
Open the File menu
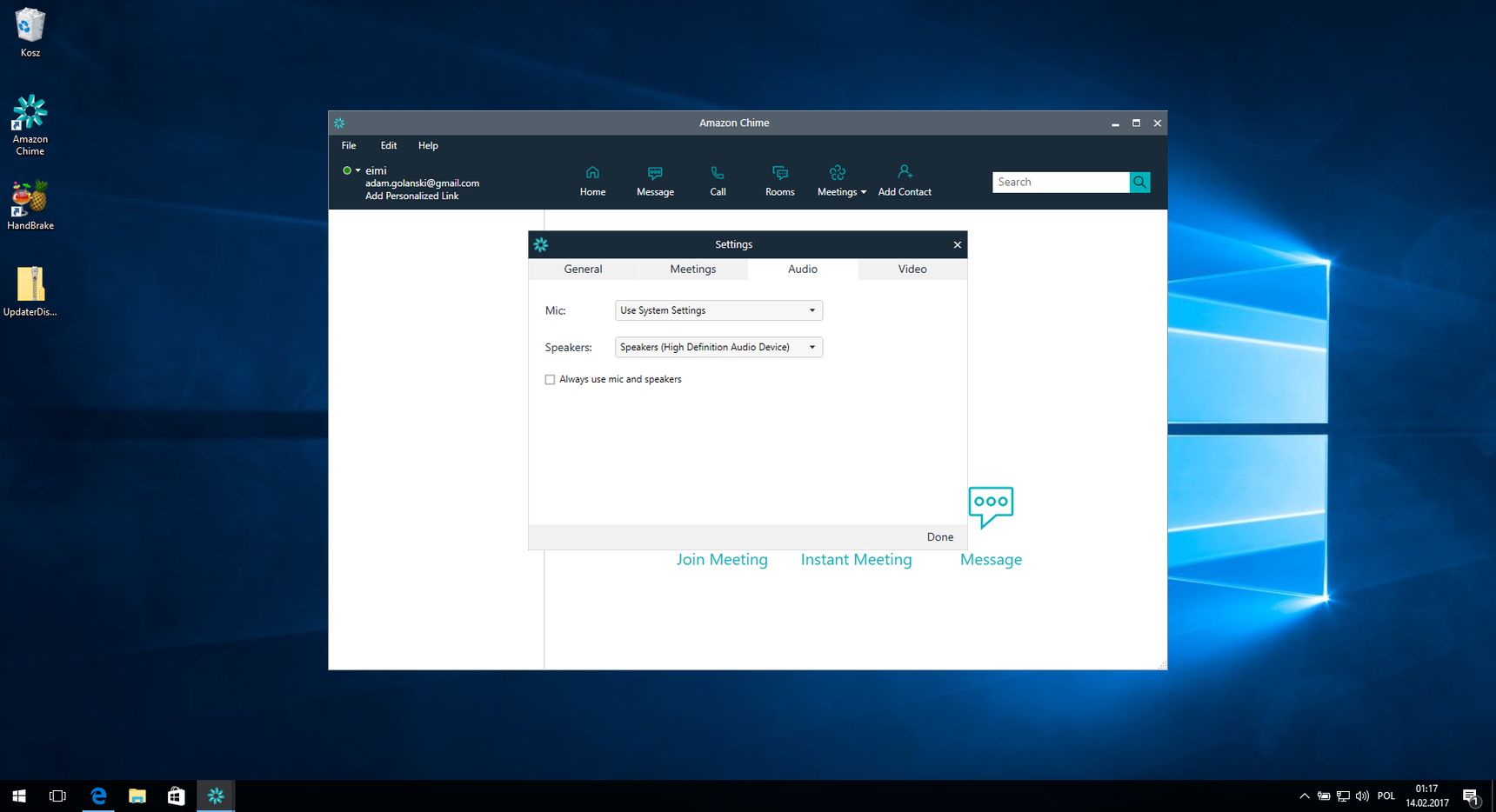pos(349,145)
